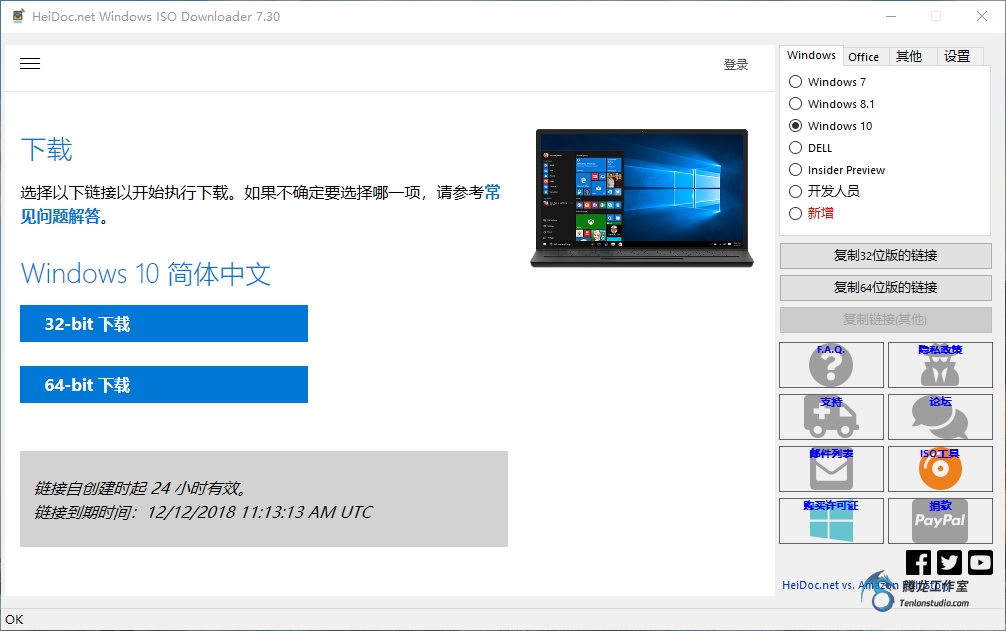1006x631 pixels.
Task: Open the Facebook icon
Action: click(918, 562)
